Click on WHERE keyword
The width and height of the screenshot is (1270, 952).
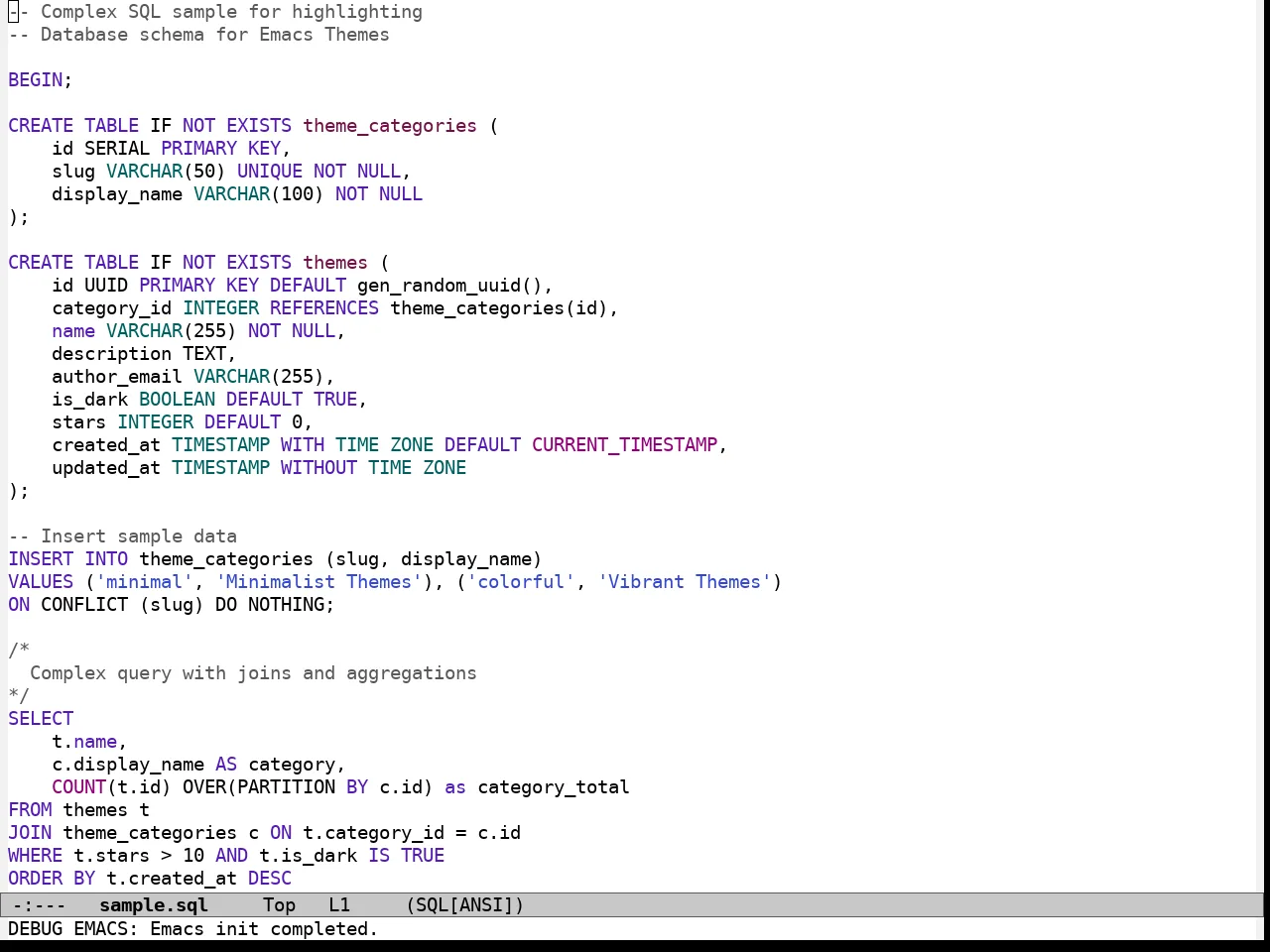point(36,856)
